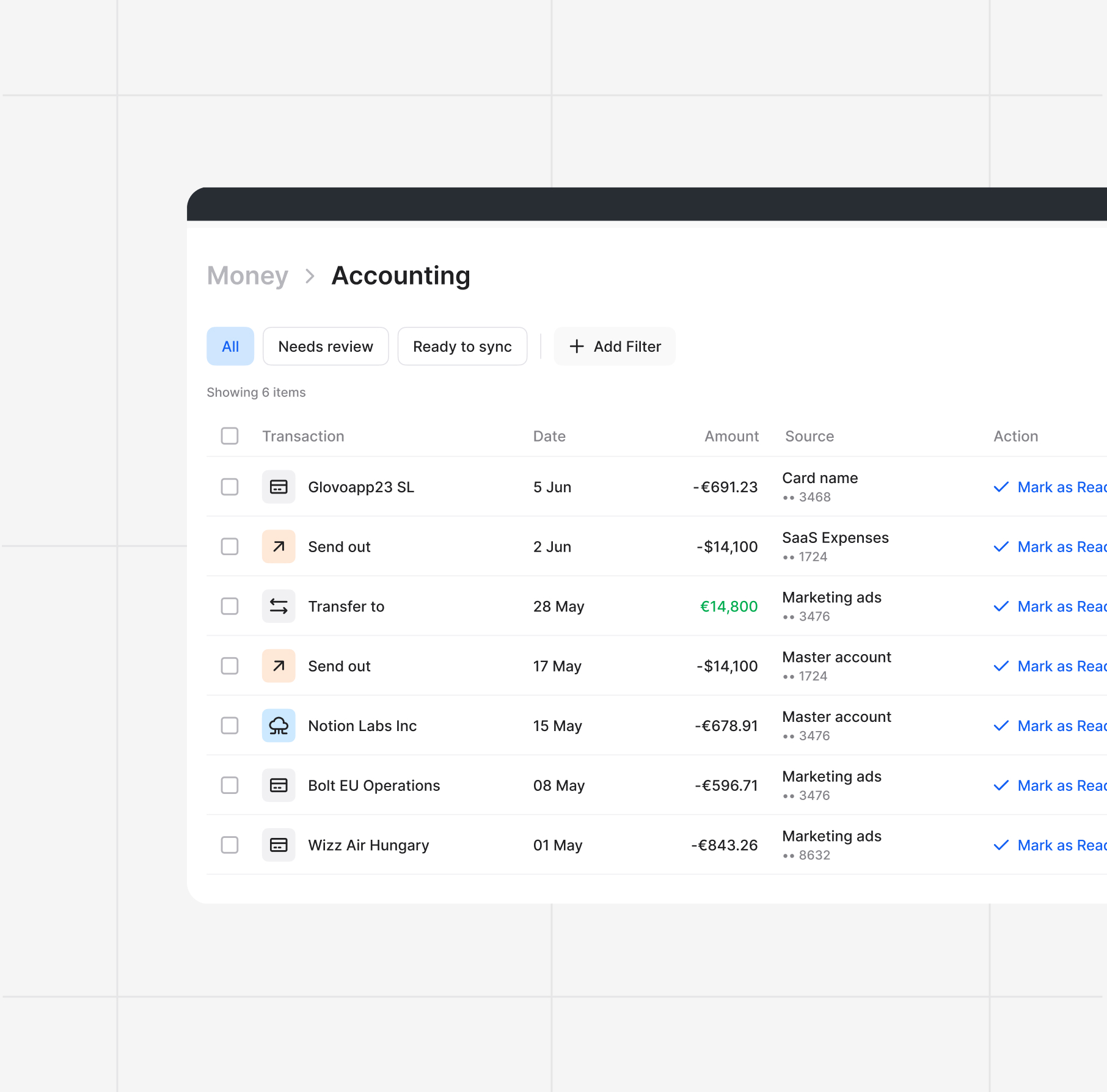Image resolution: width=1107 pixels, height=1092 pixels.
Task: Click the green €14,800 amount
Action: click(729, 606)
